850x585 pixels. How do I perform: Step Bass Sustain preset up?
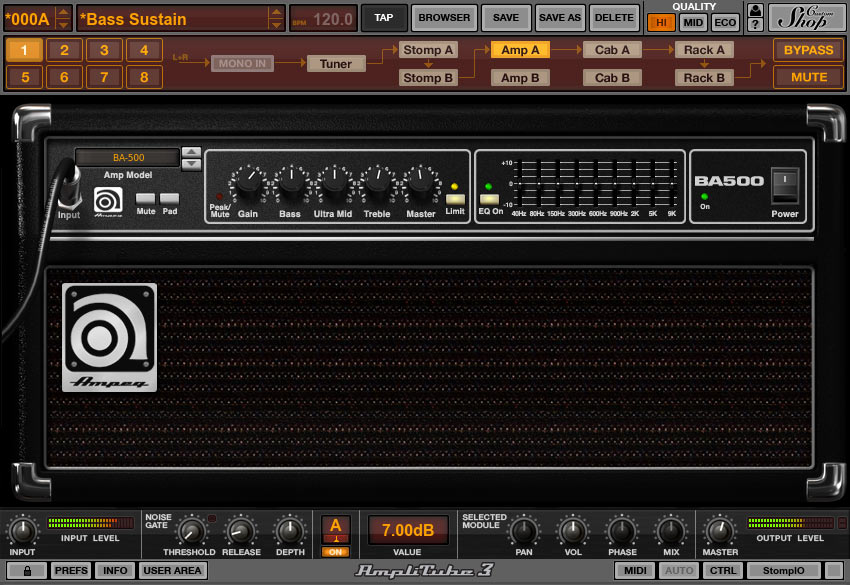[276, 12]
